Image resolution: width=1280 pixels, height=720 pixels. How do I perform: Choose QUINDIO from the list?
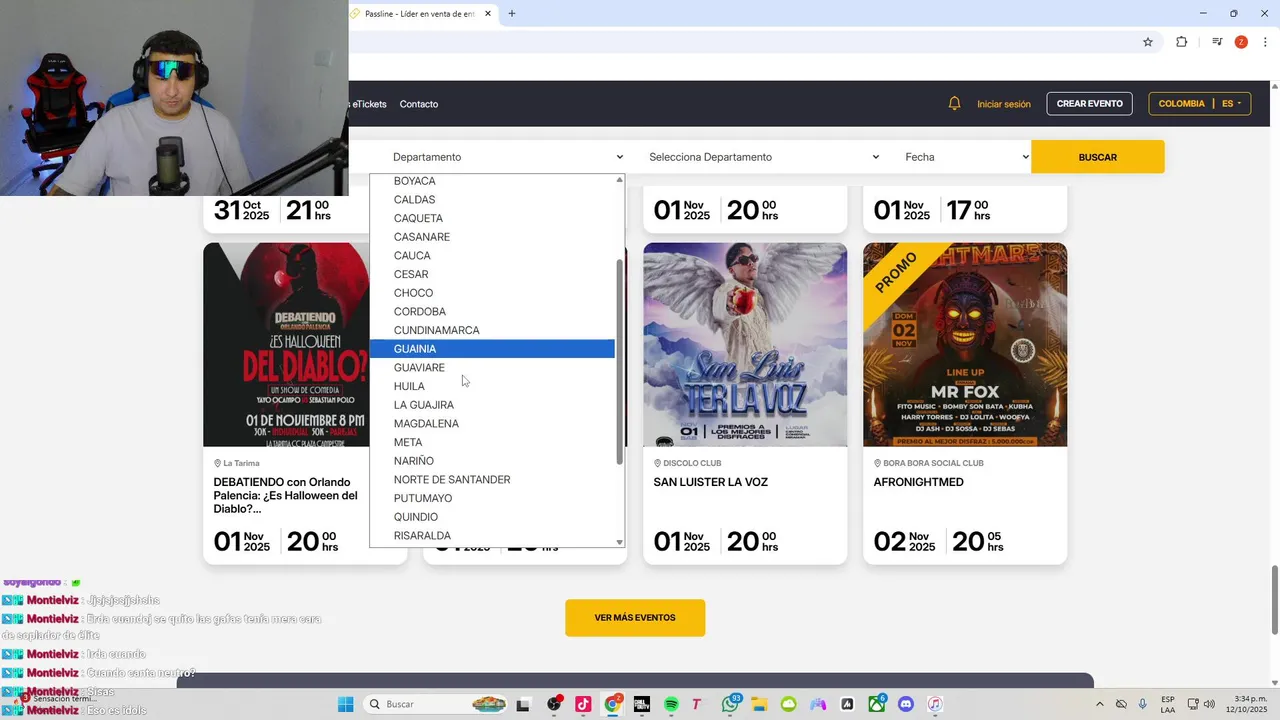click(x=492, y=517)
